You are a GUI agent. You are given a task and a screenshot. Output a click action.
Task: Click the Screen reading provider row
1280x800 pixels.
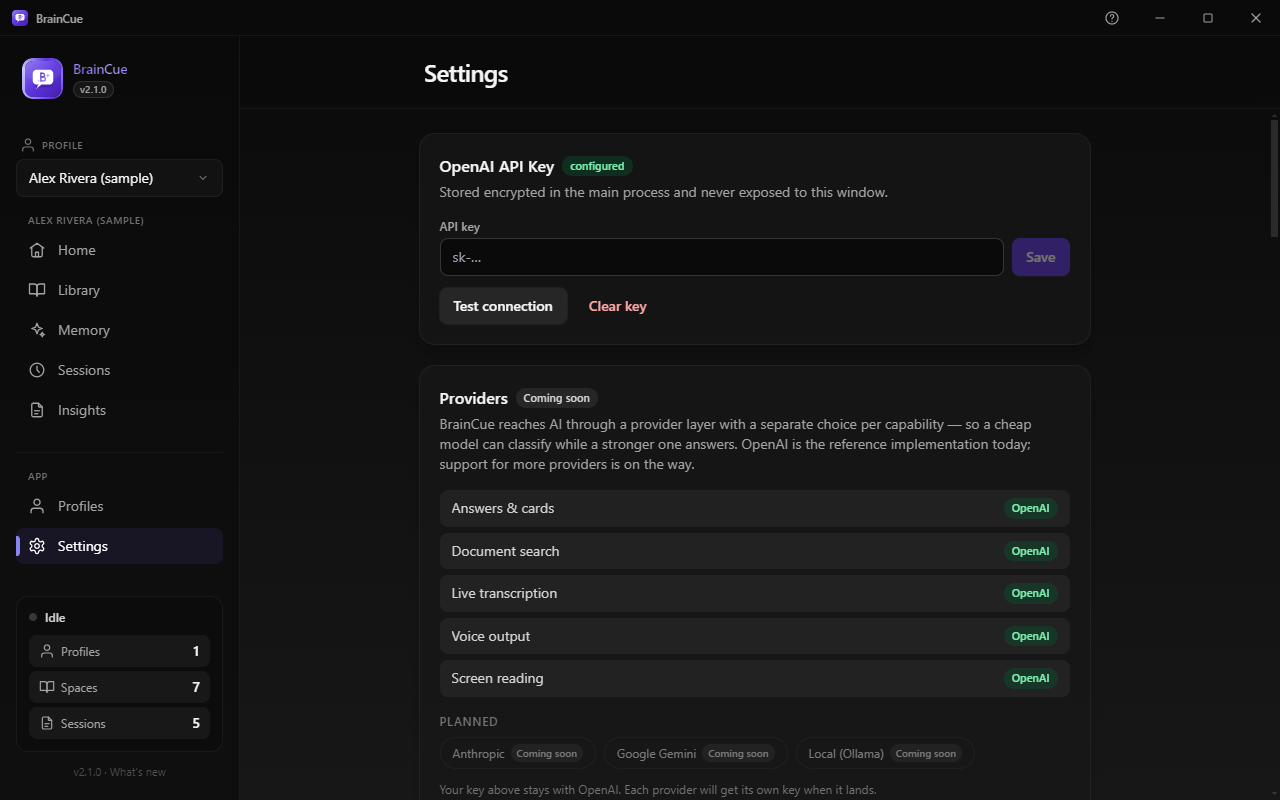[x=755, y=678]
